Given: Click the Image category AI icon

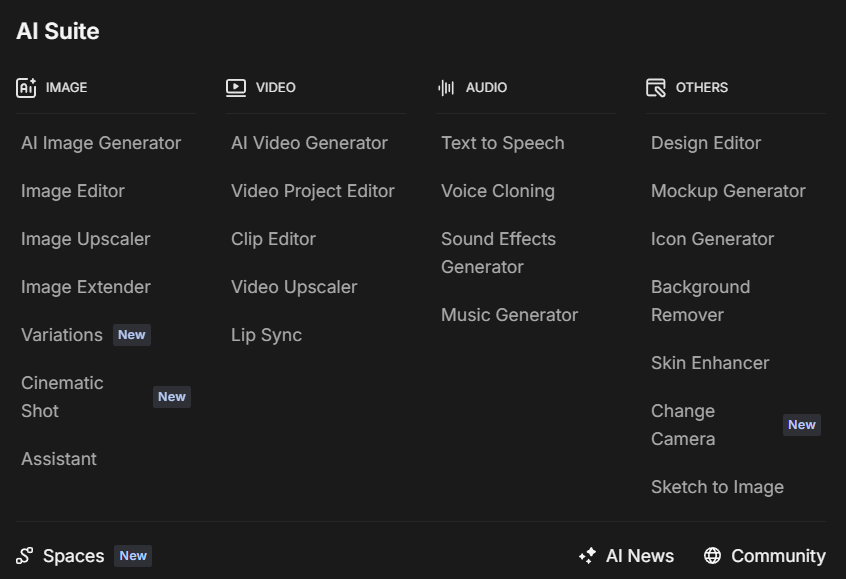Looking at the screenshot, I should (26, 87).
